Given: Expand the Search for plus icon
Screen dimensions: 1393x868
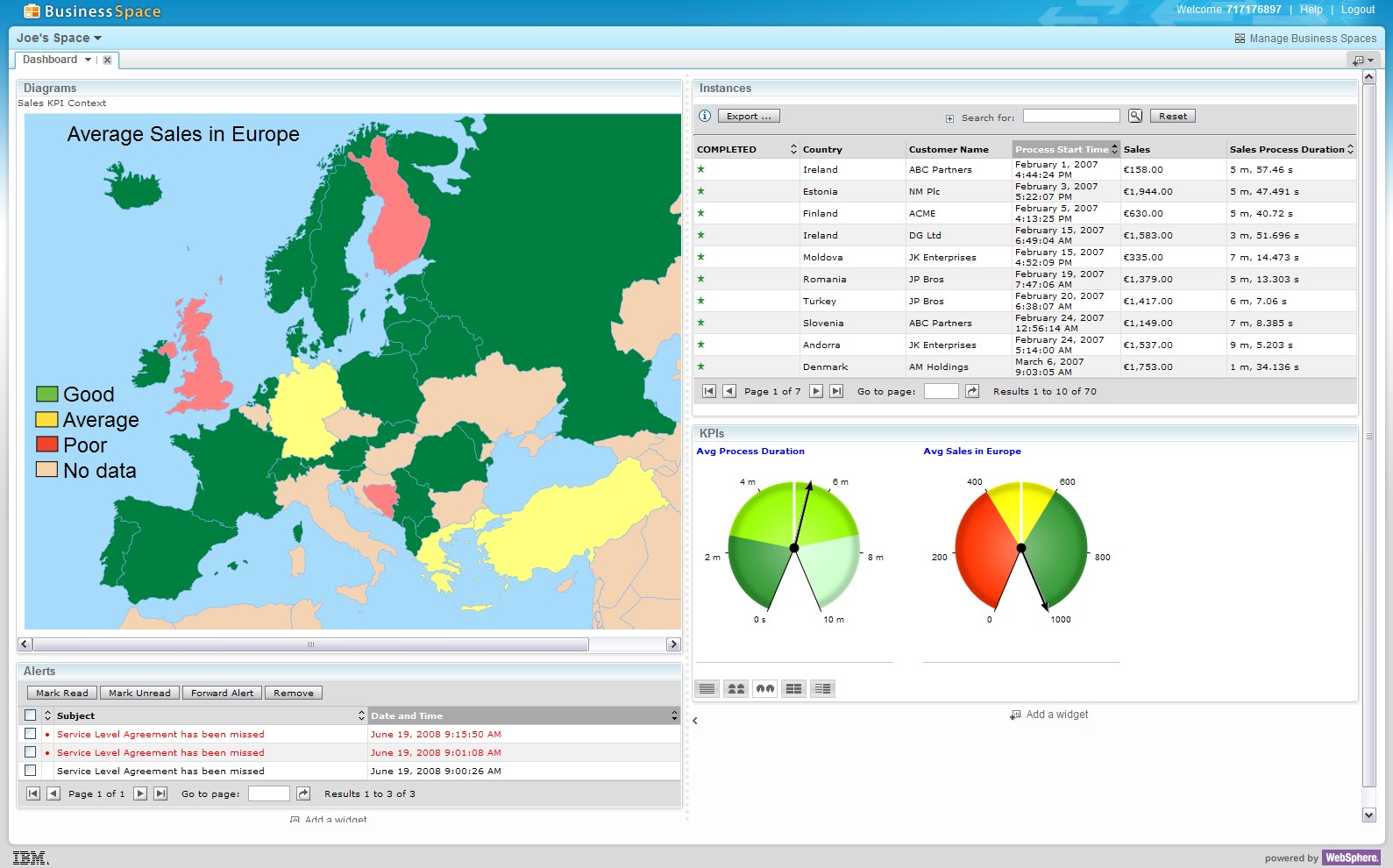Looking at the screenshot, I should [949, 118].
